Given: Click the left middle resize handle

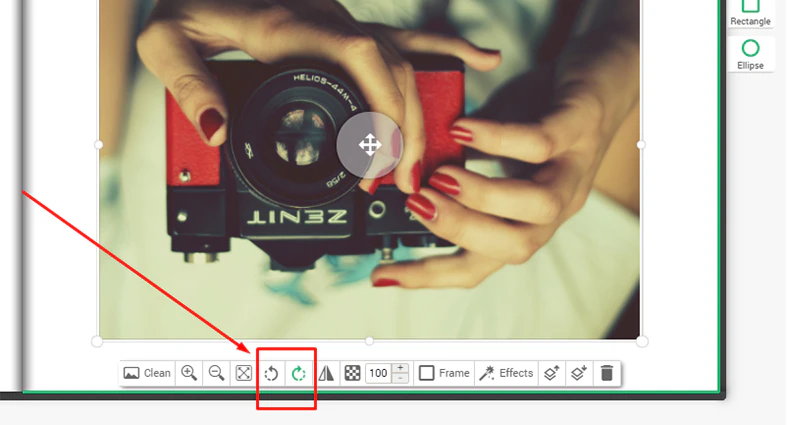Looking at the screenshot, I should pos(98,145).
